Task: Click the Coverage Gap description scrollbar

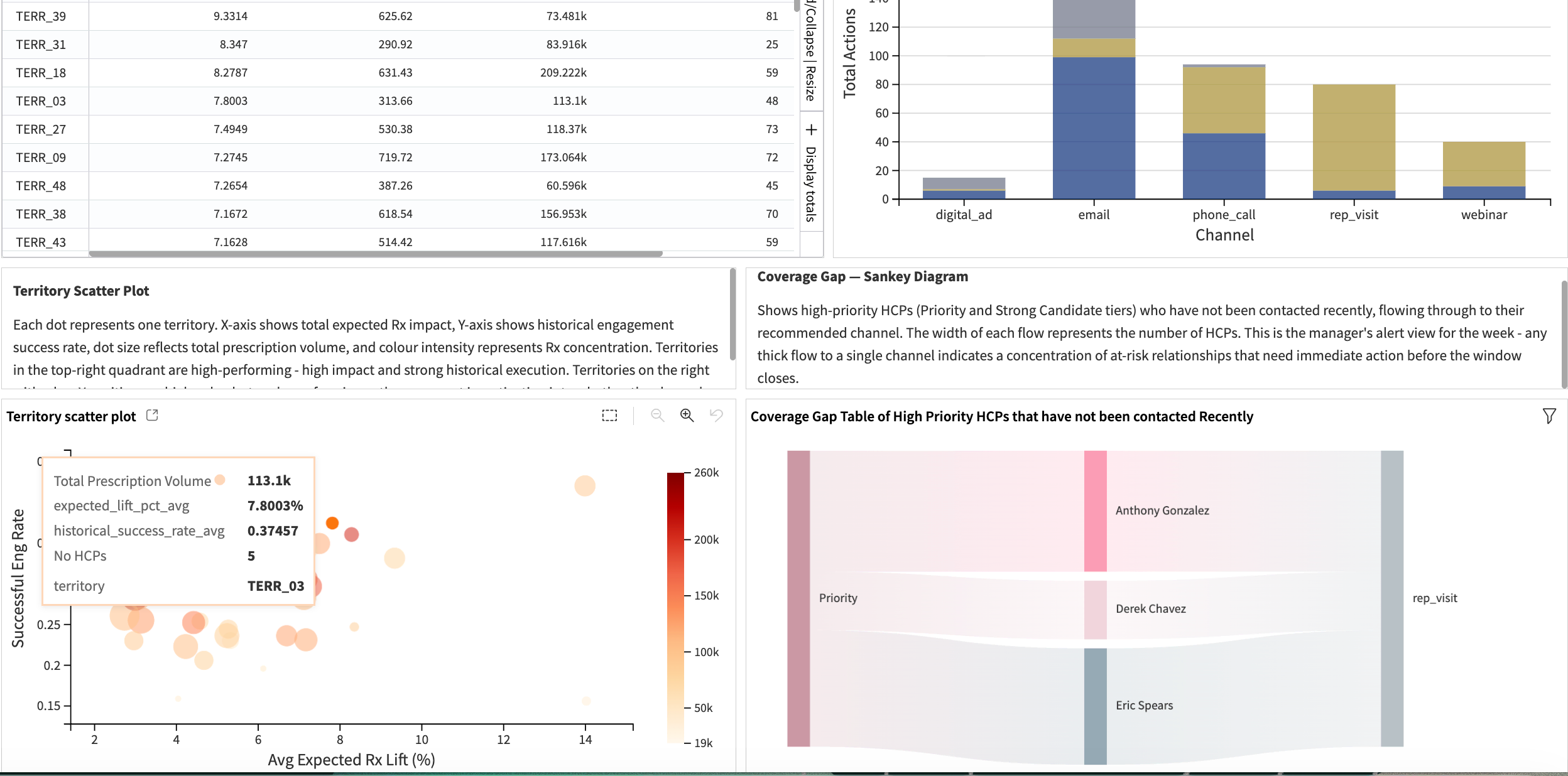Action: coord(1564,334)
